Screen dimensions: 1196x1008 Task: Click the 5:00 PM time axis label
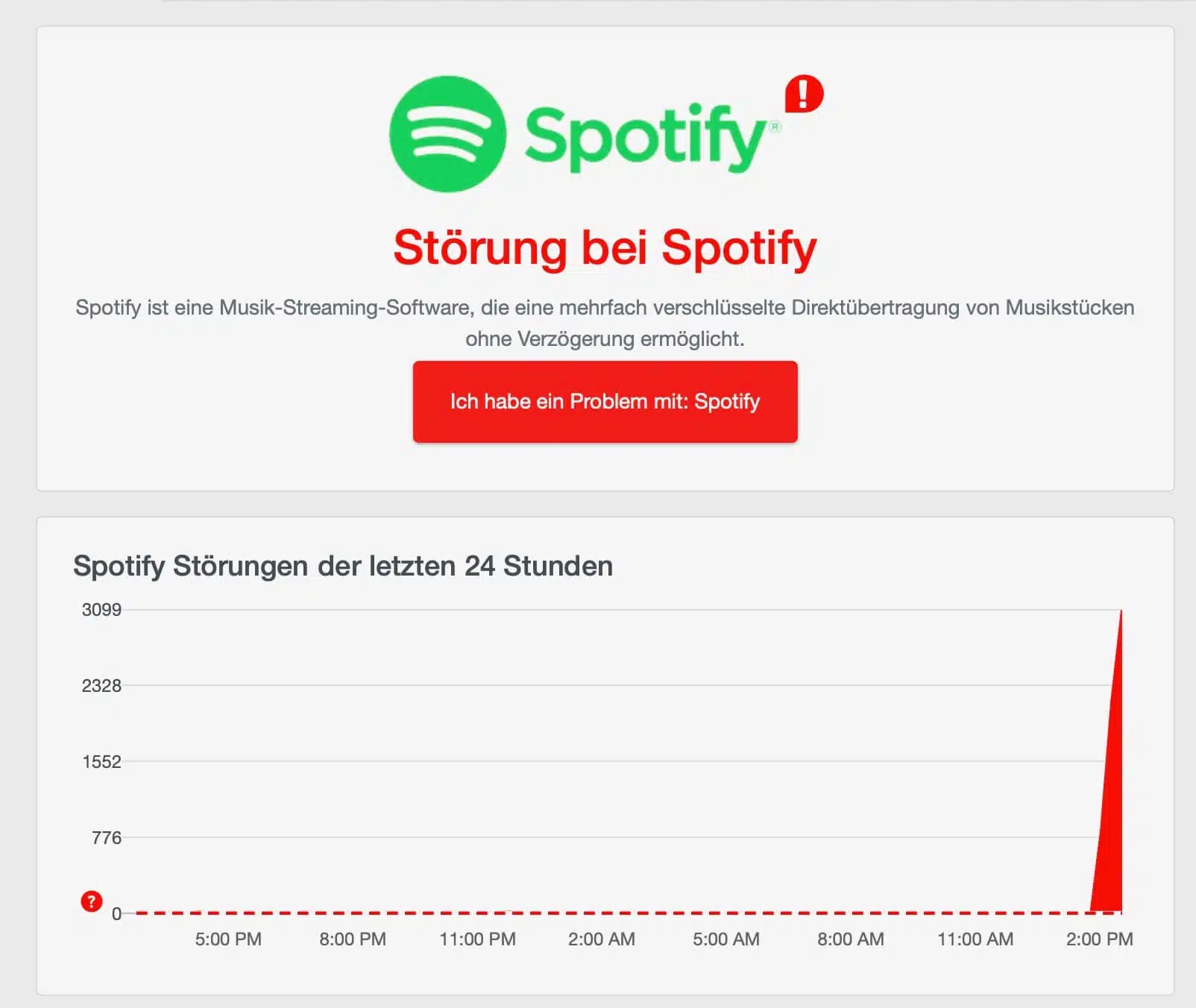pos(228,939)
